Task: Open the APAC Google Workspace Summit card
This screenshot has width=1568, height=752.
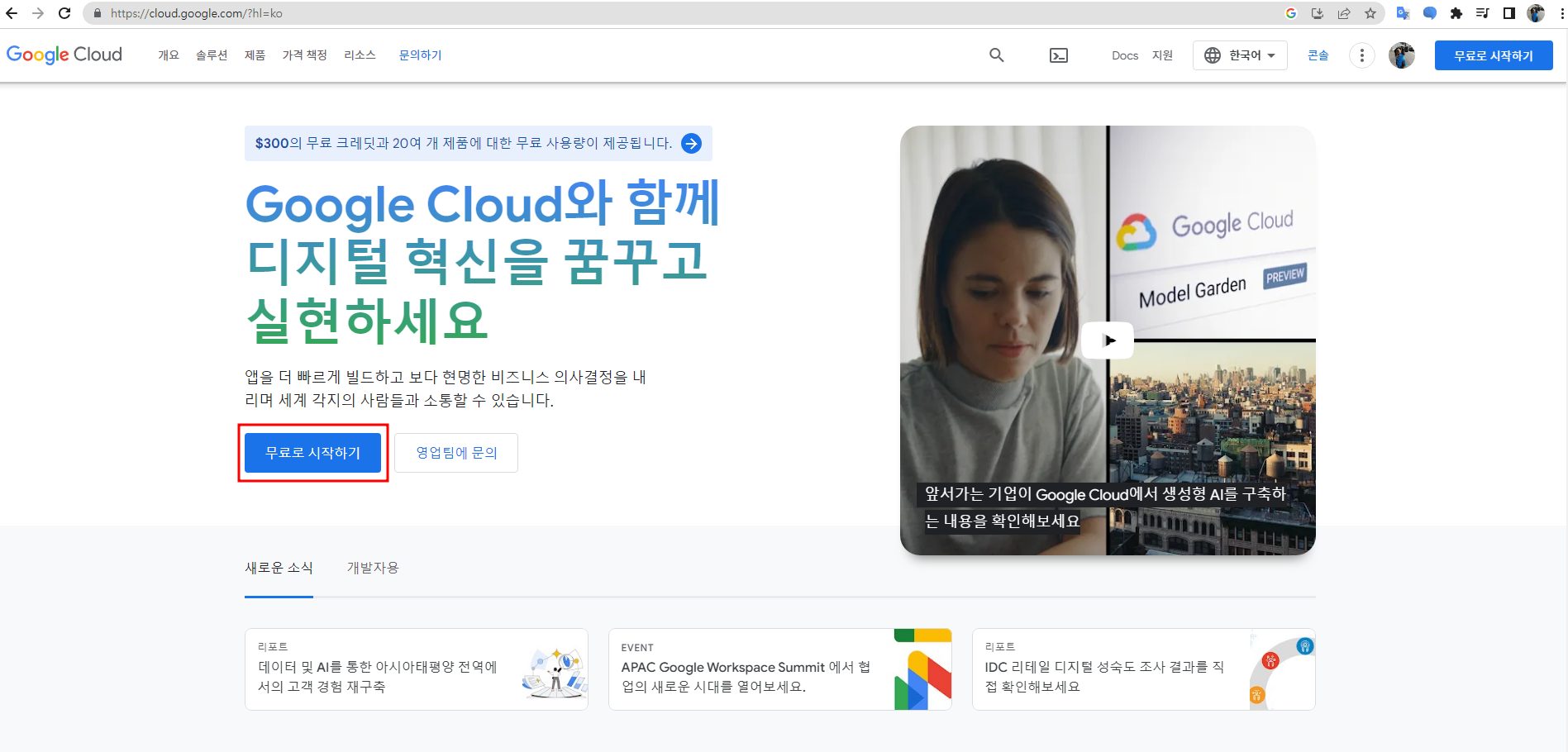Action: (x=780, y=669)
